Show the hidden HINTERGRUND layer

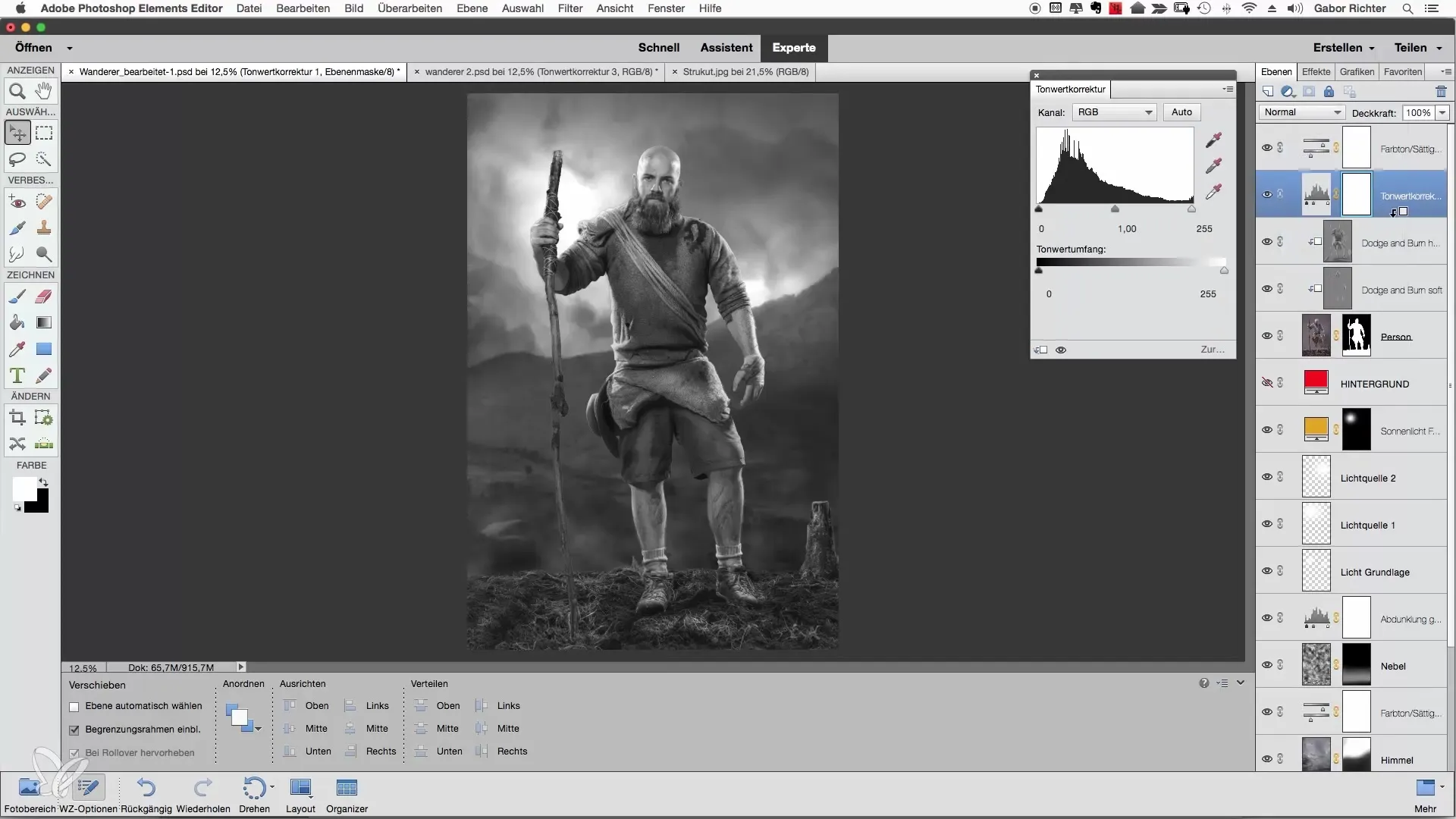click(1266, 383)
